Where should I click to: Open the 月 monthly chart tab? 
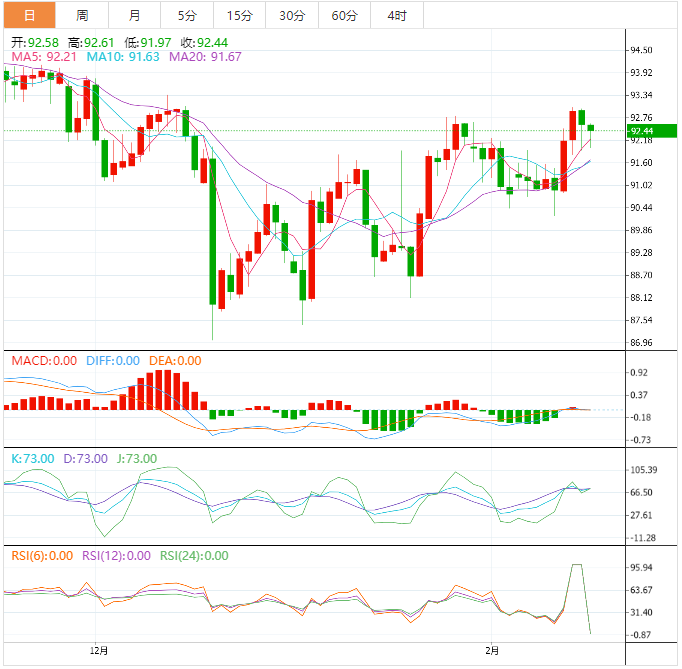pos(135,15)
